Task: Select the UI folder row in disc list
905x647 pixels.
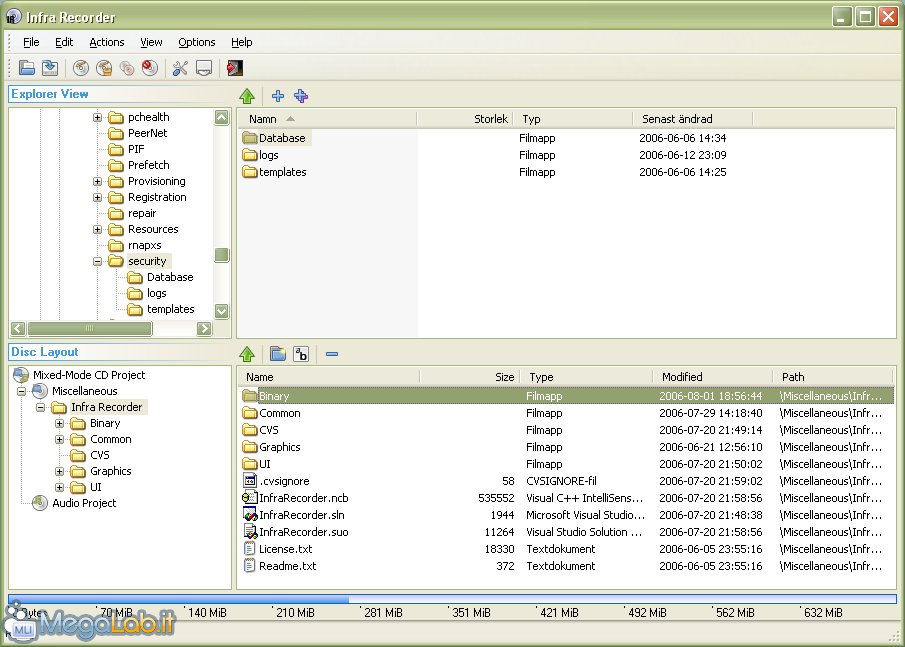Action: [567, 464]
